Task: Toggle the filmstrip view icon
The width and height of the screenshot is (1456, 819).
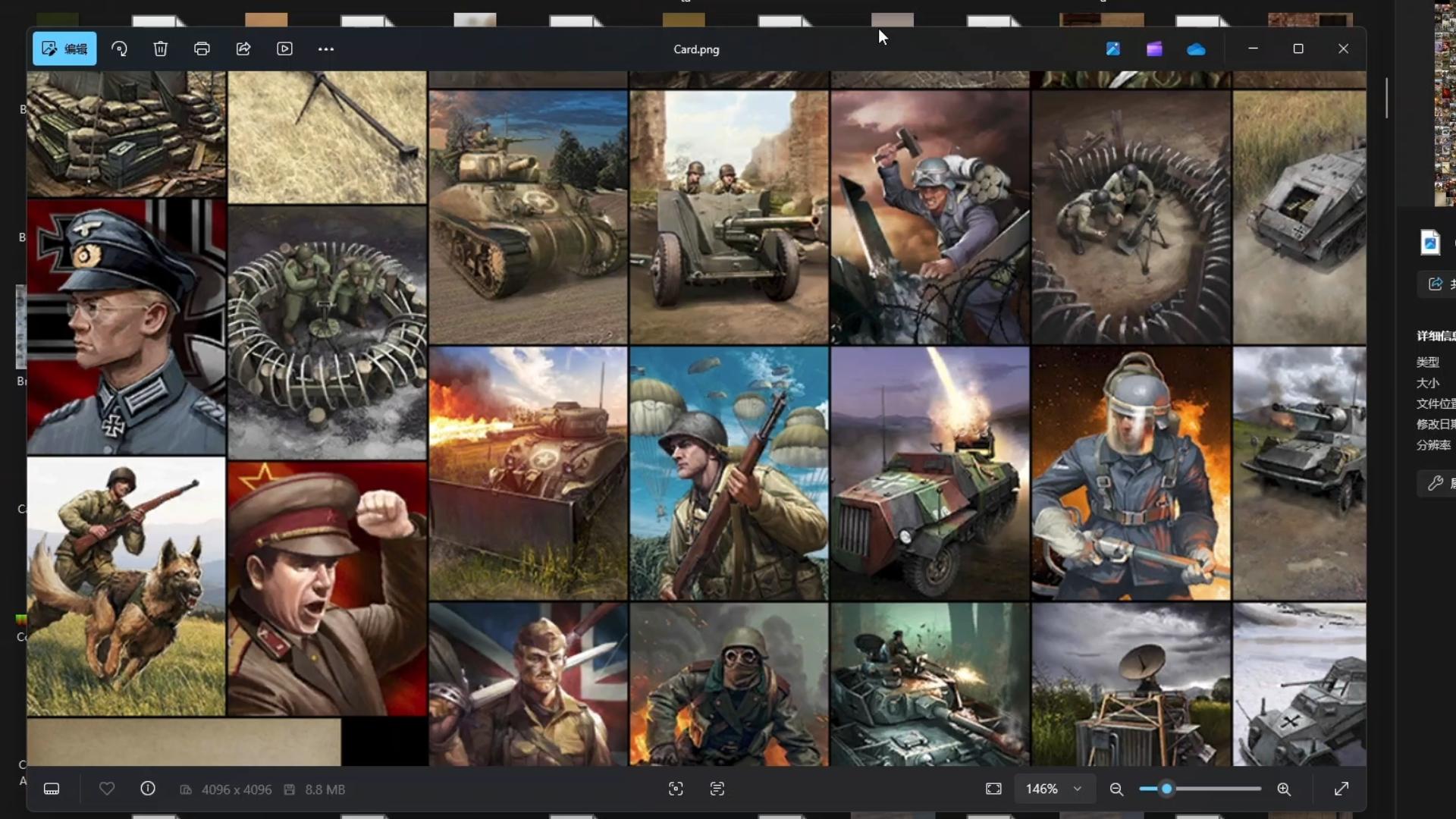Action: (x=52, y=789)
